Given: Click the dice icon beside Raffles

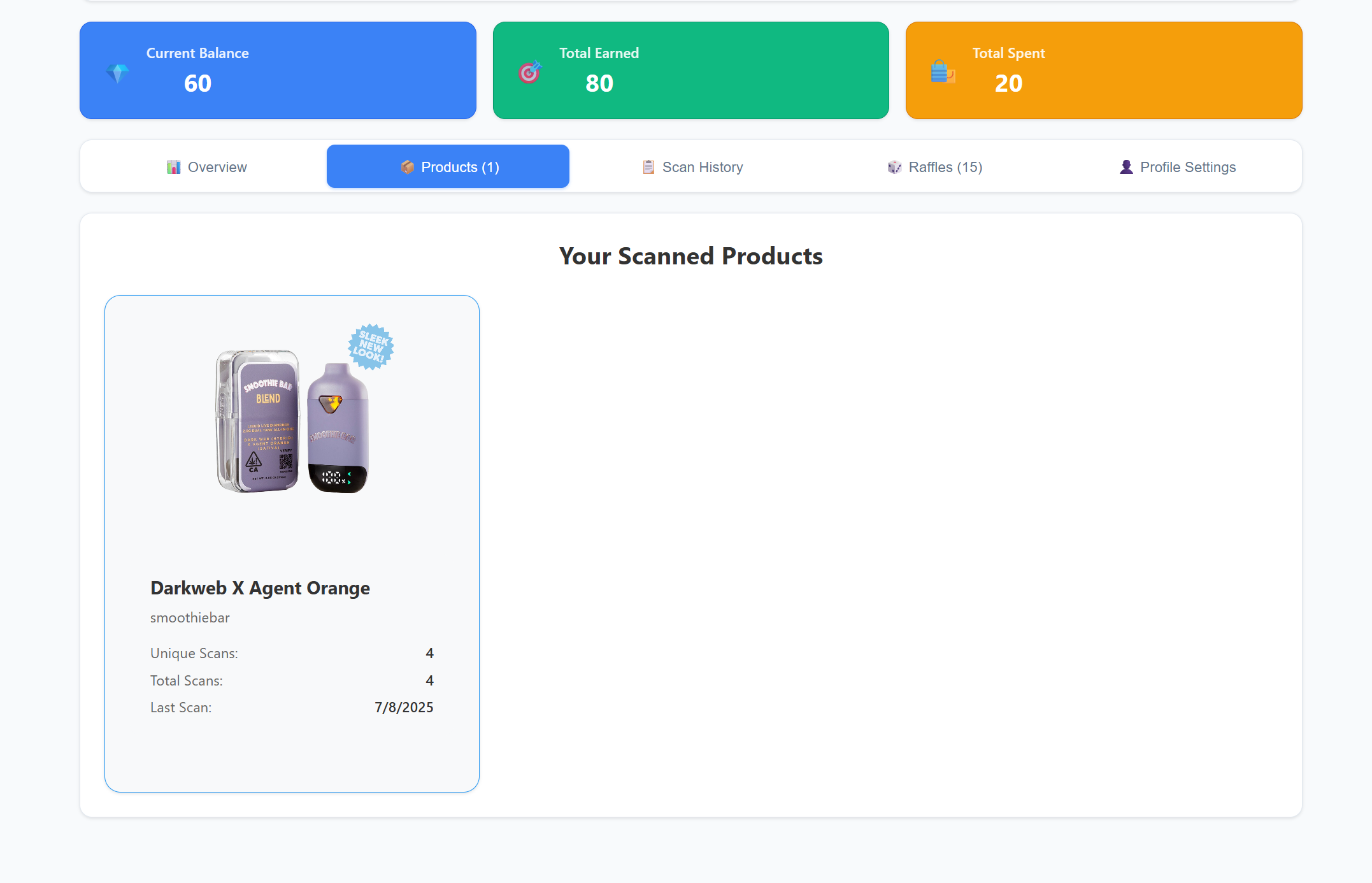Looking at the screenshot, I should click(894, 167).
